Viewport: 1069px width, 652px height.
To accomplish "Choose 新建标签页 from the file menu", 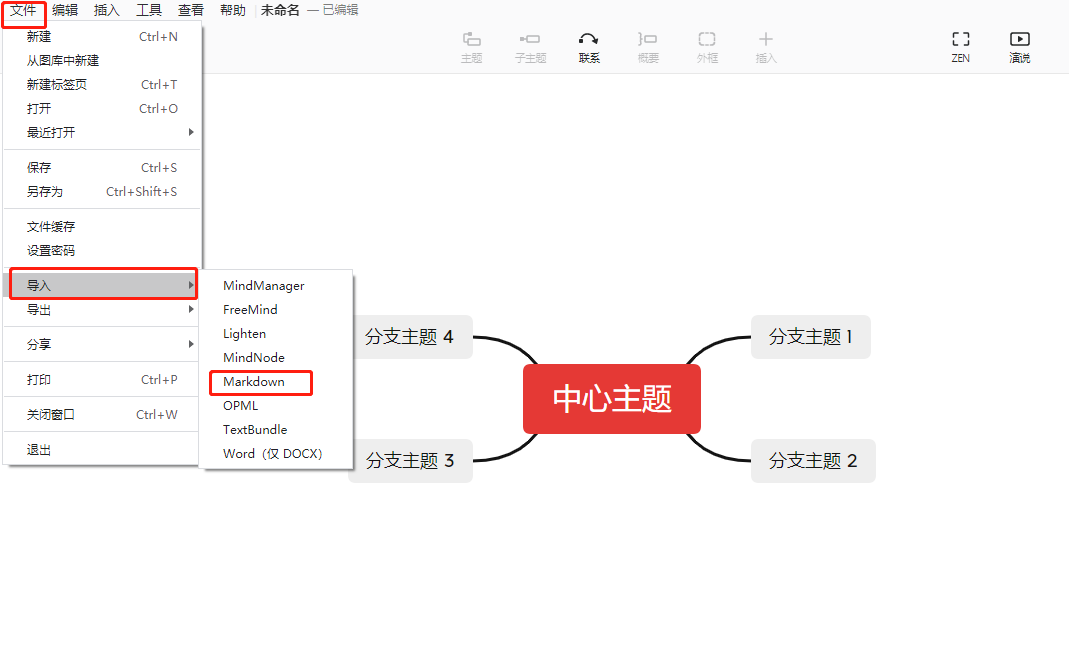I will [x=57, y=84].
